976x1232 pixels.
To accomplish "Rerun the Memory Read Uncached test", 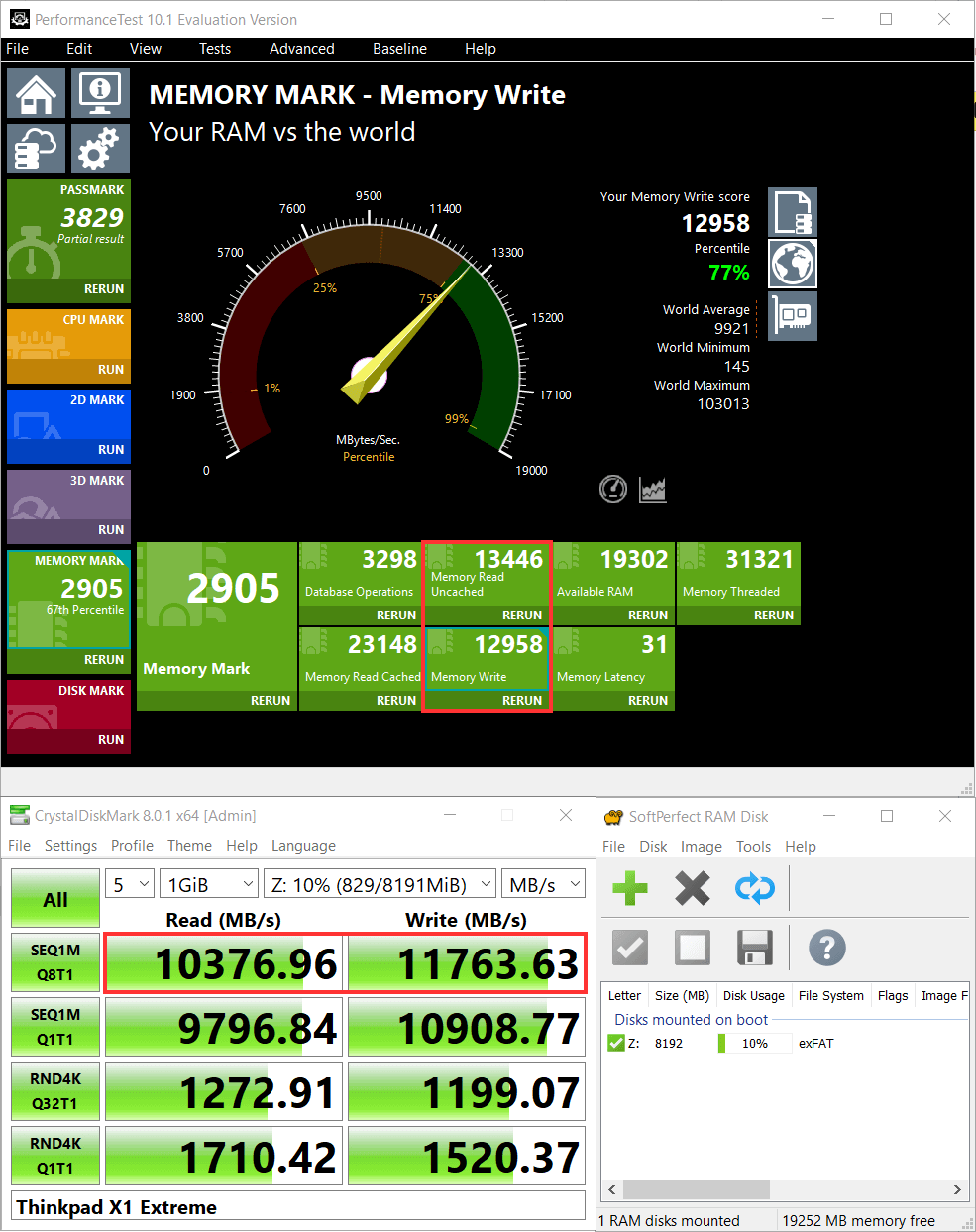I will 522,616.
